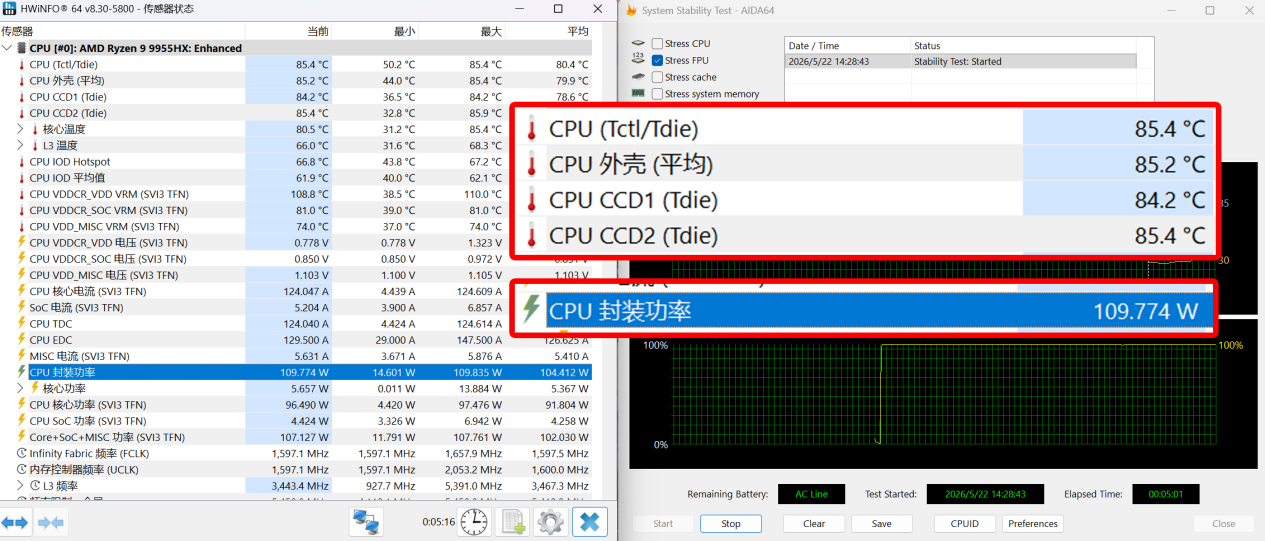Click the Test Started 2026/5/22 14:28:43 field

(x=985, y=494)
